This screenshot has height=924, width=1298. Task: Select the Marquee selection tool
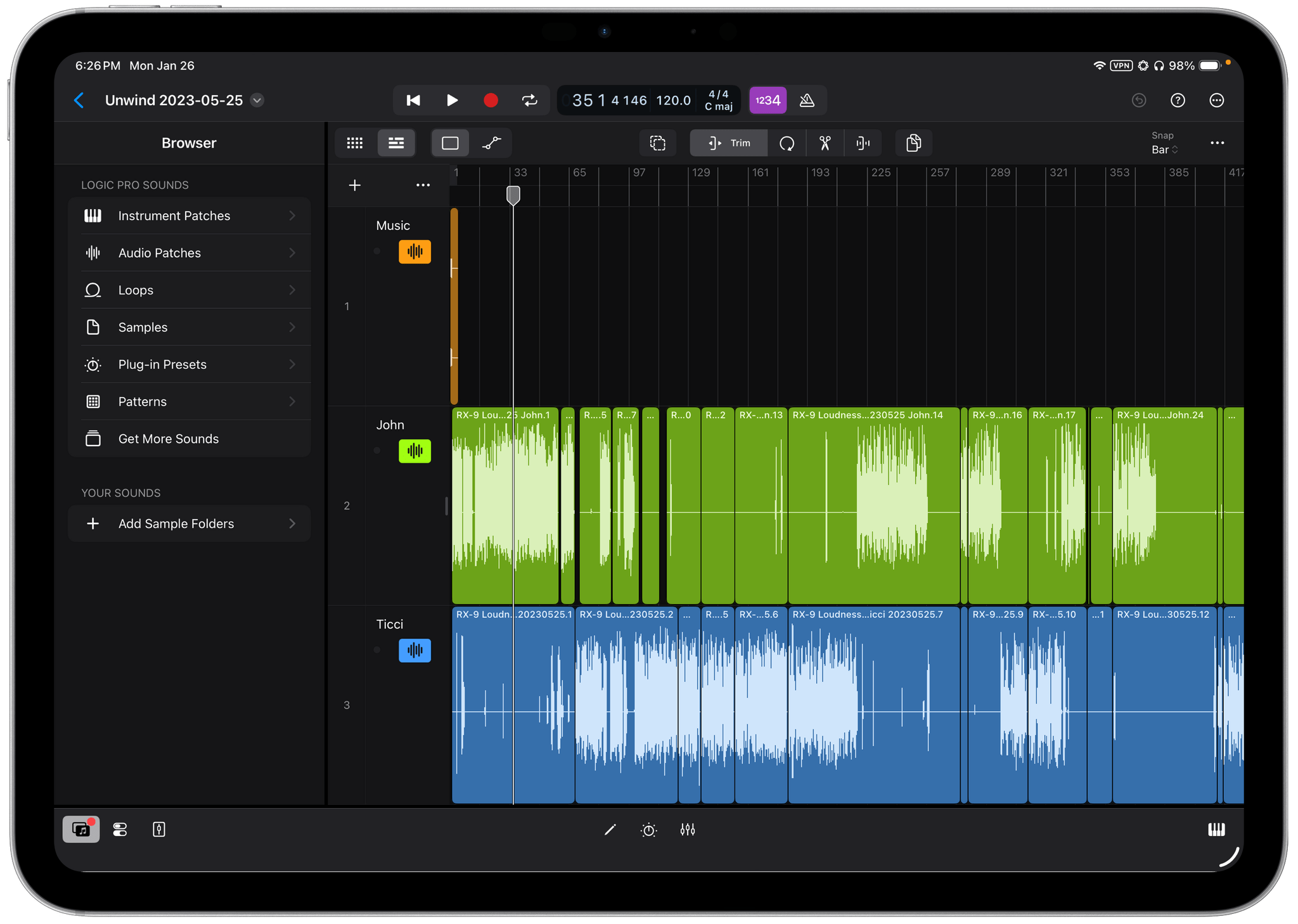pos(658,143)
